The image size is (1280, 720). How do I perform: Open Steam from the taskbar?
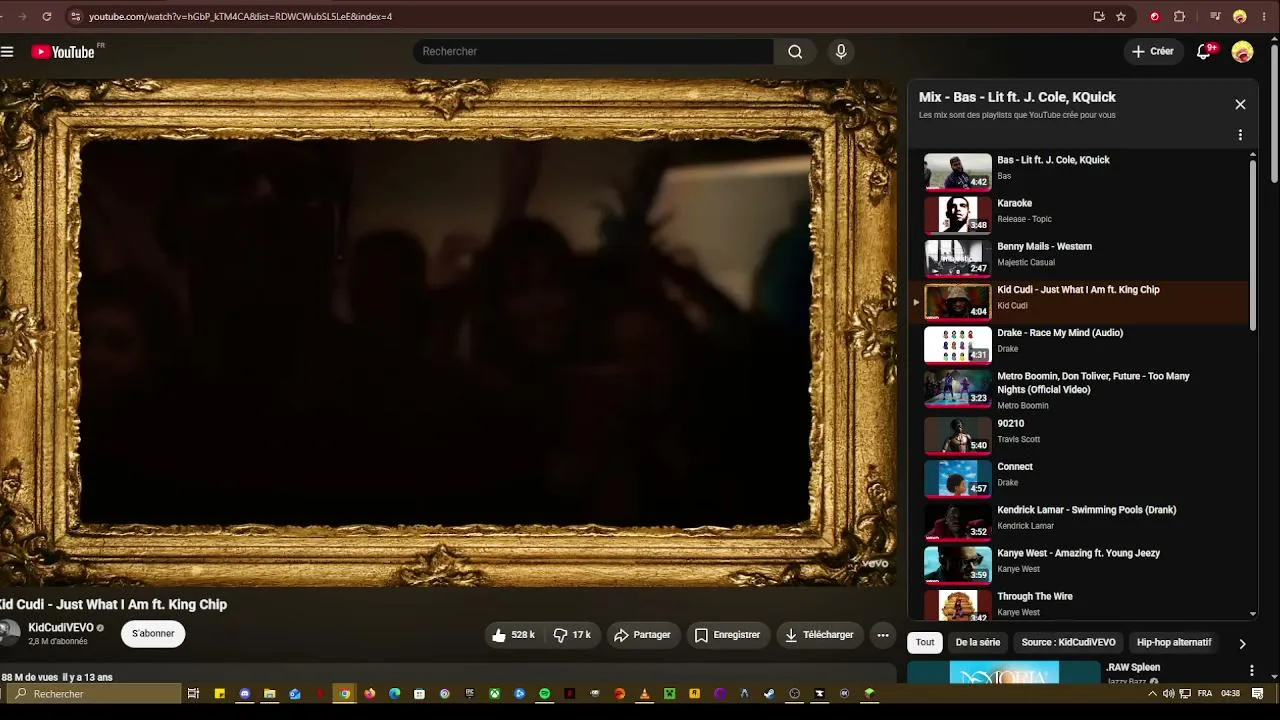769,694
